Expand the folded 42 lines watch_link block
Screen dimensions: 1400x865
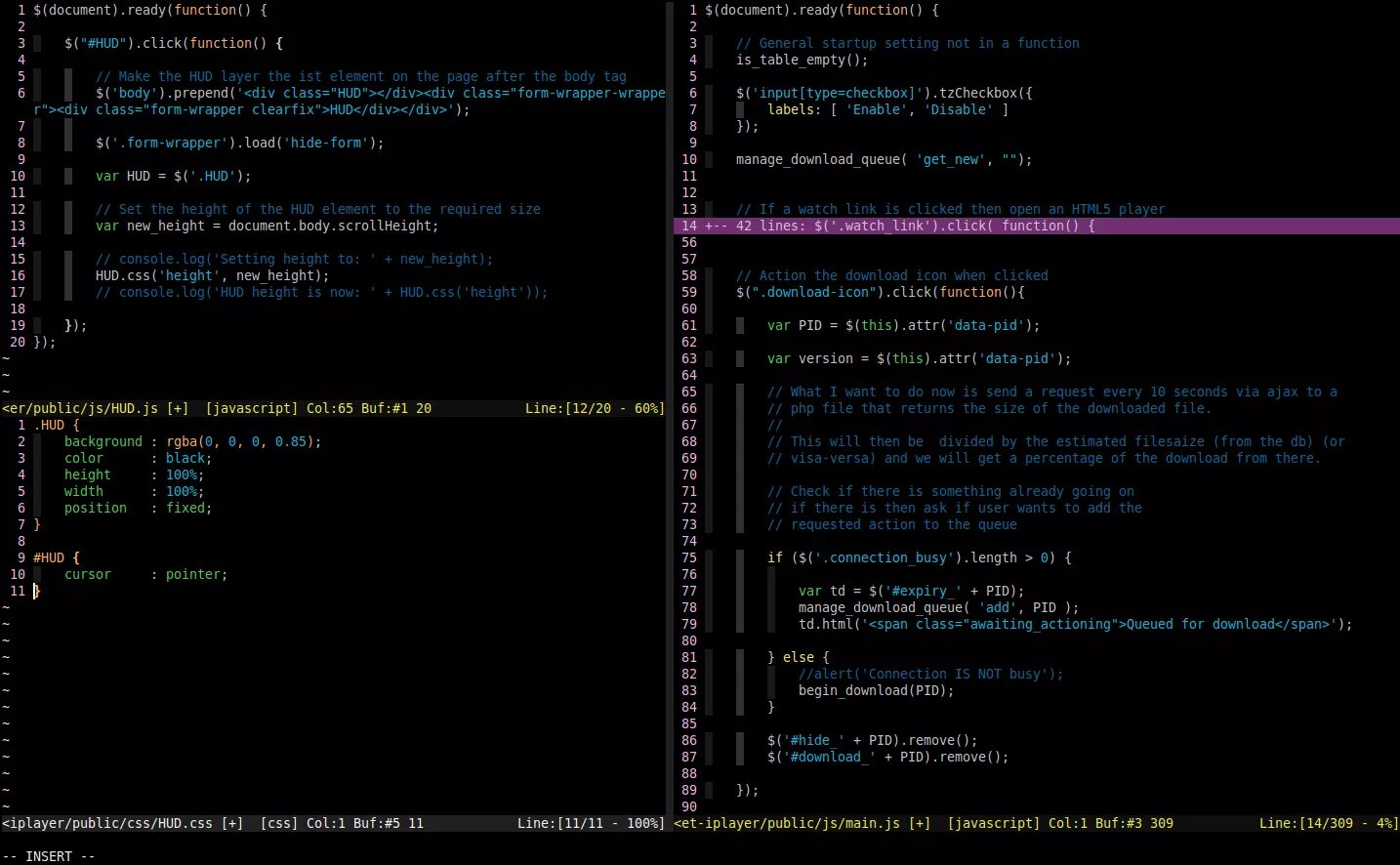click(1036, 226)
